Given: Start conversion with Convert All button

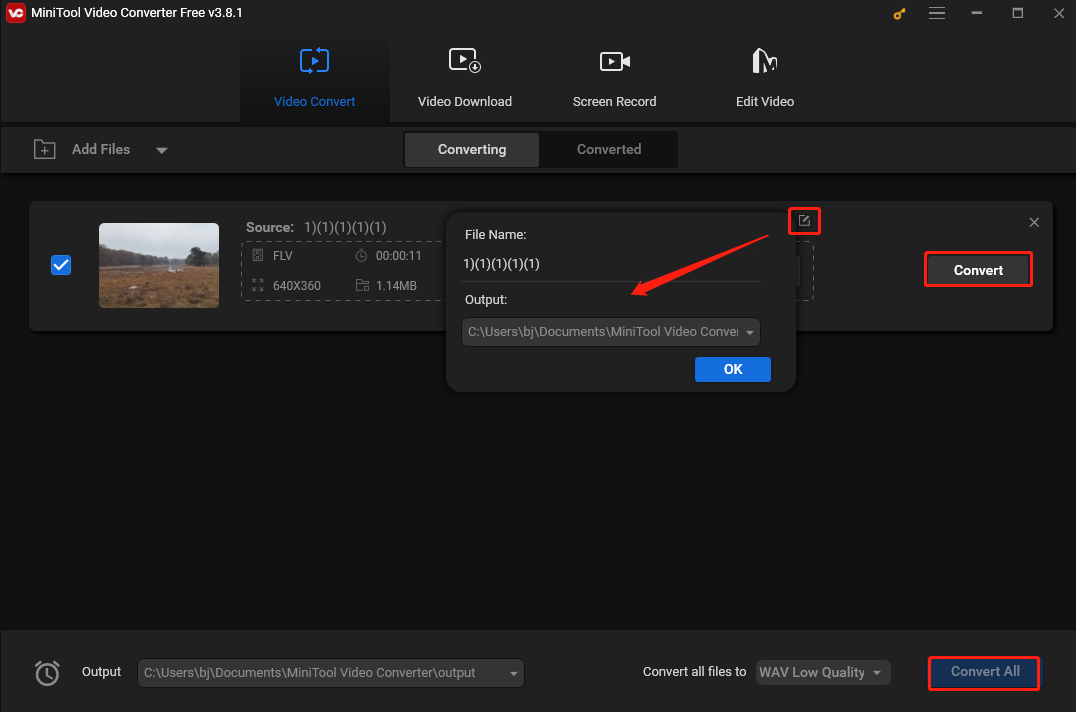Looking at the screenshot, I should pyautogui.click(x=984, y=672).
